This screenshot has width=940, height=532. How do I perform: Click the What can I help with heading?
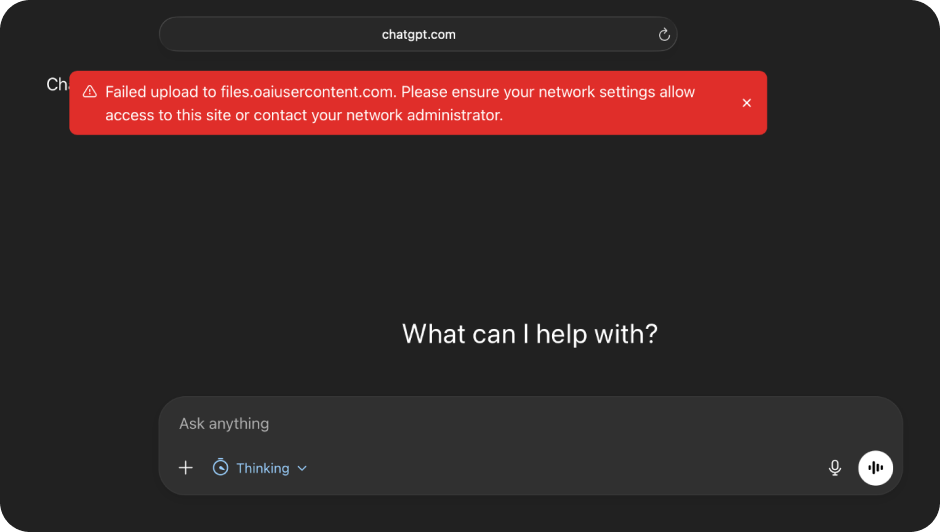[530, 334]
